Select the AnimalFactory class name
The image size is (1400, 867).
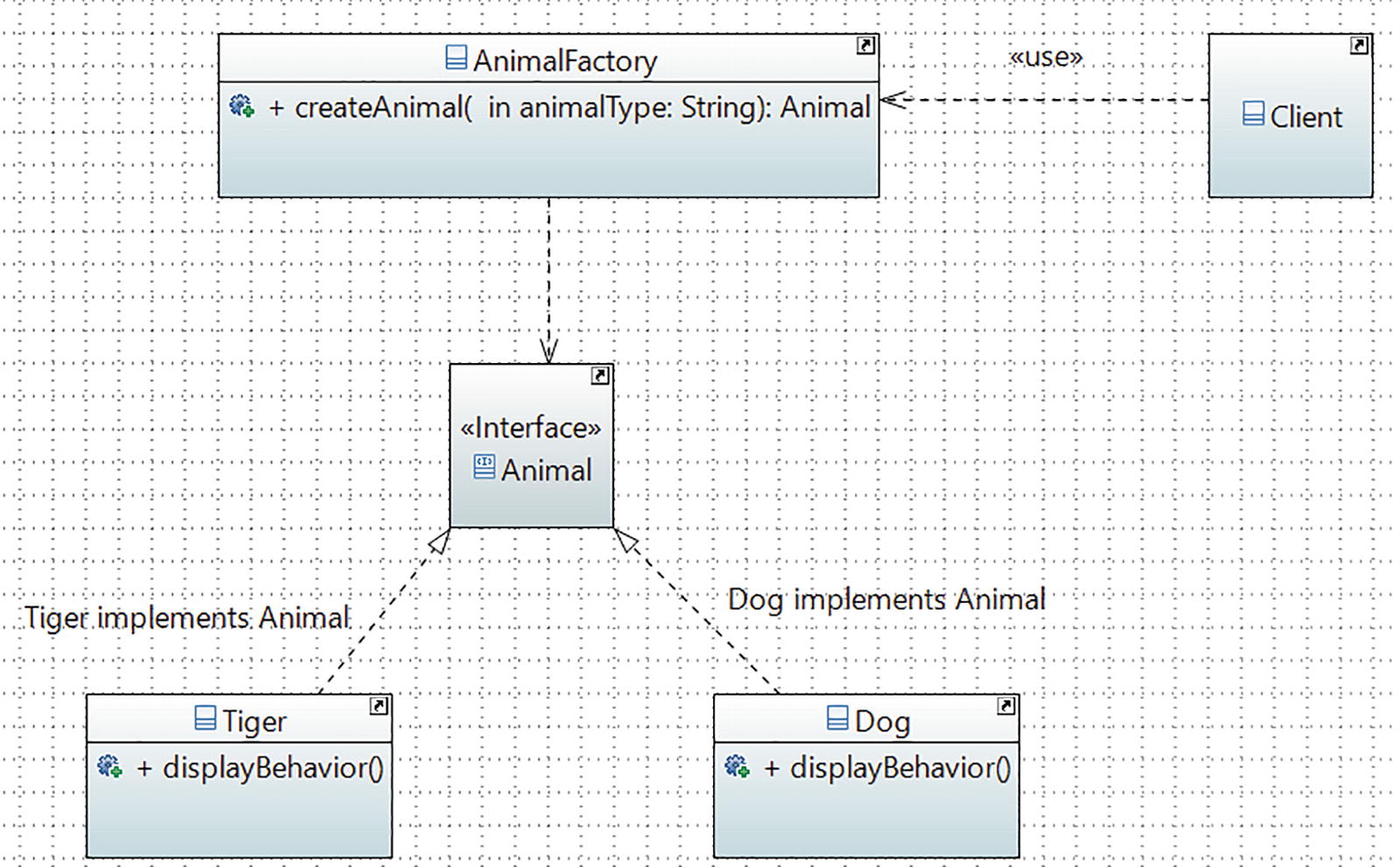(565, 60)
